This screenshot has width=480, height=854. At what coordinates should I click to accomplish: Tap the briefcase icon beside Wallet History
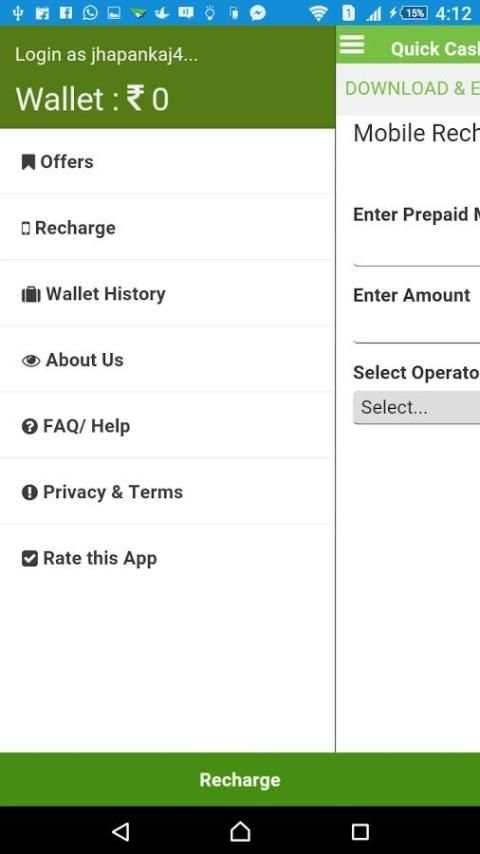point(31,295)
